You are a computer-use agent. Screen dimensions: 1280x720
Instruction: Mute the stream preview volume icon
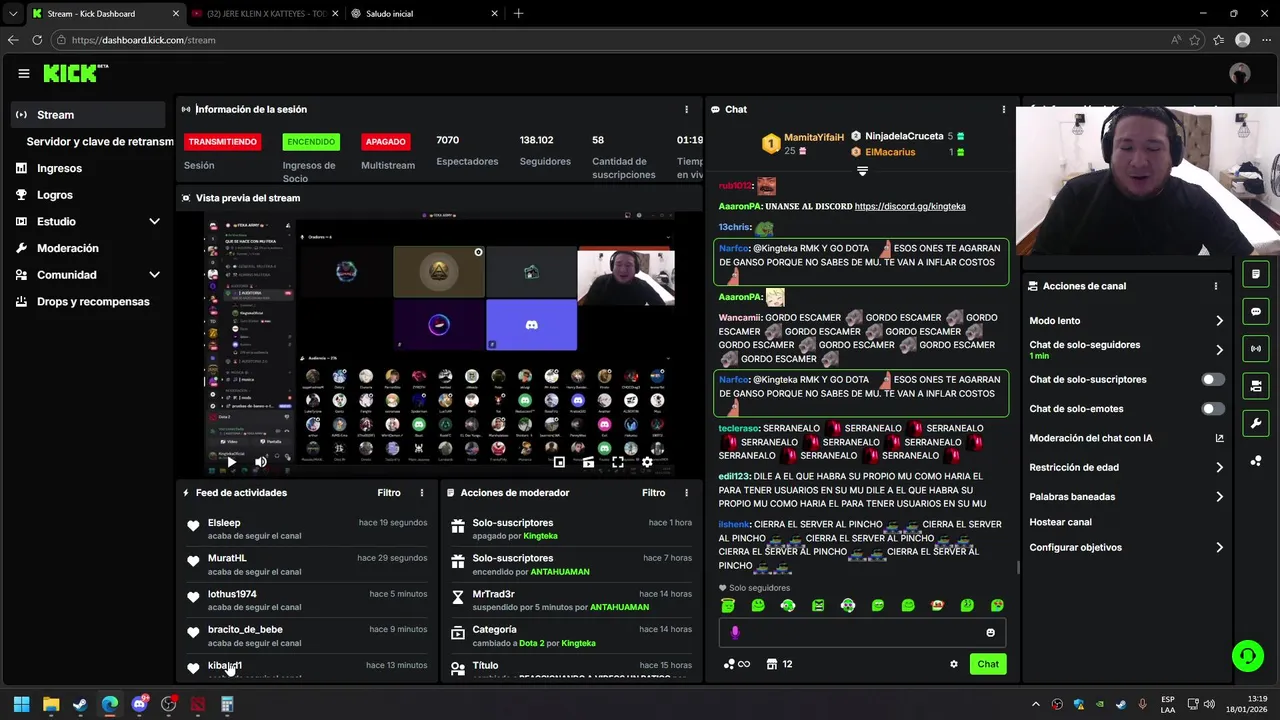(x=260, y=462)
